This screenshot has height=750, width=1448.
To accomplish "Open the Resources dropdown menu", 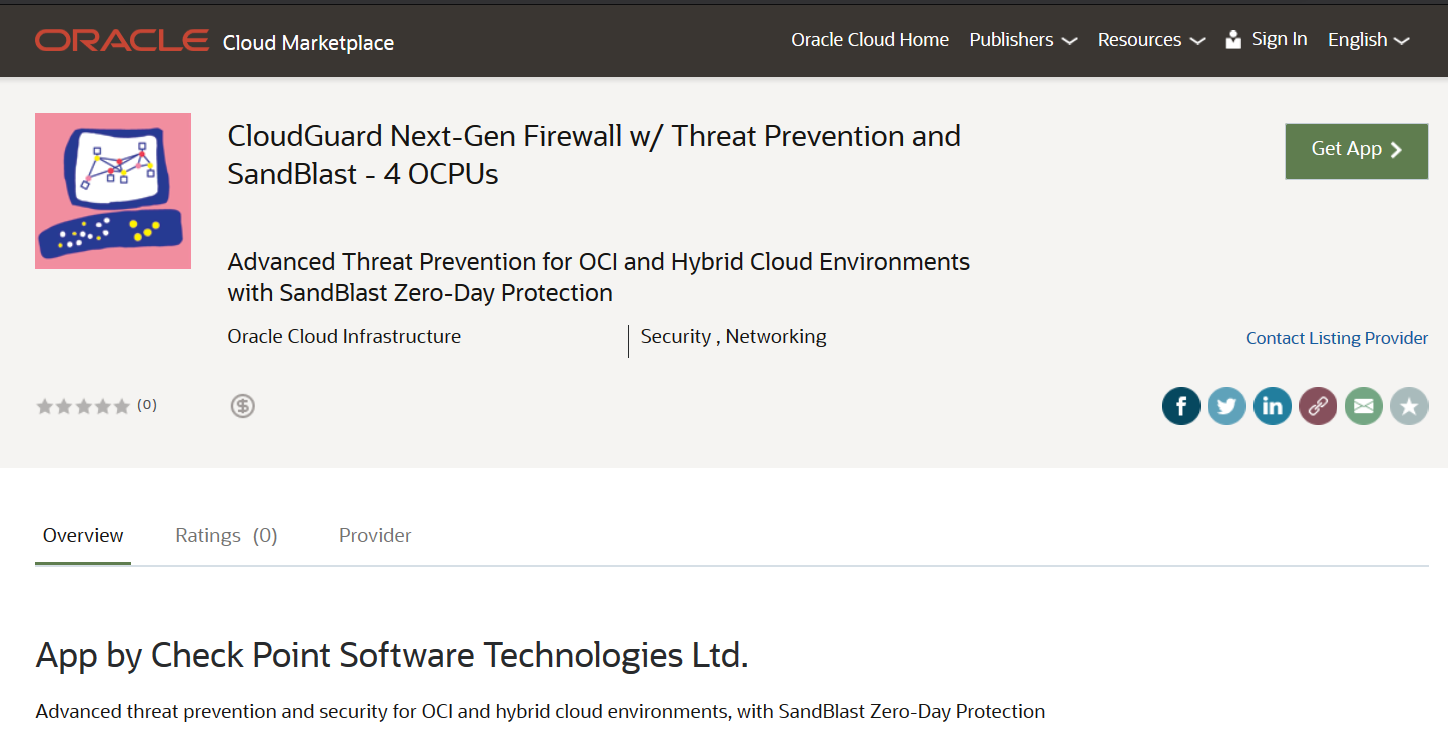I will tap(1151, 40).
